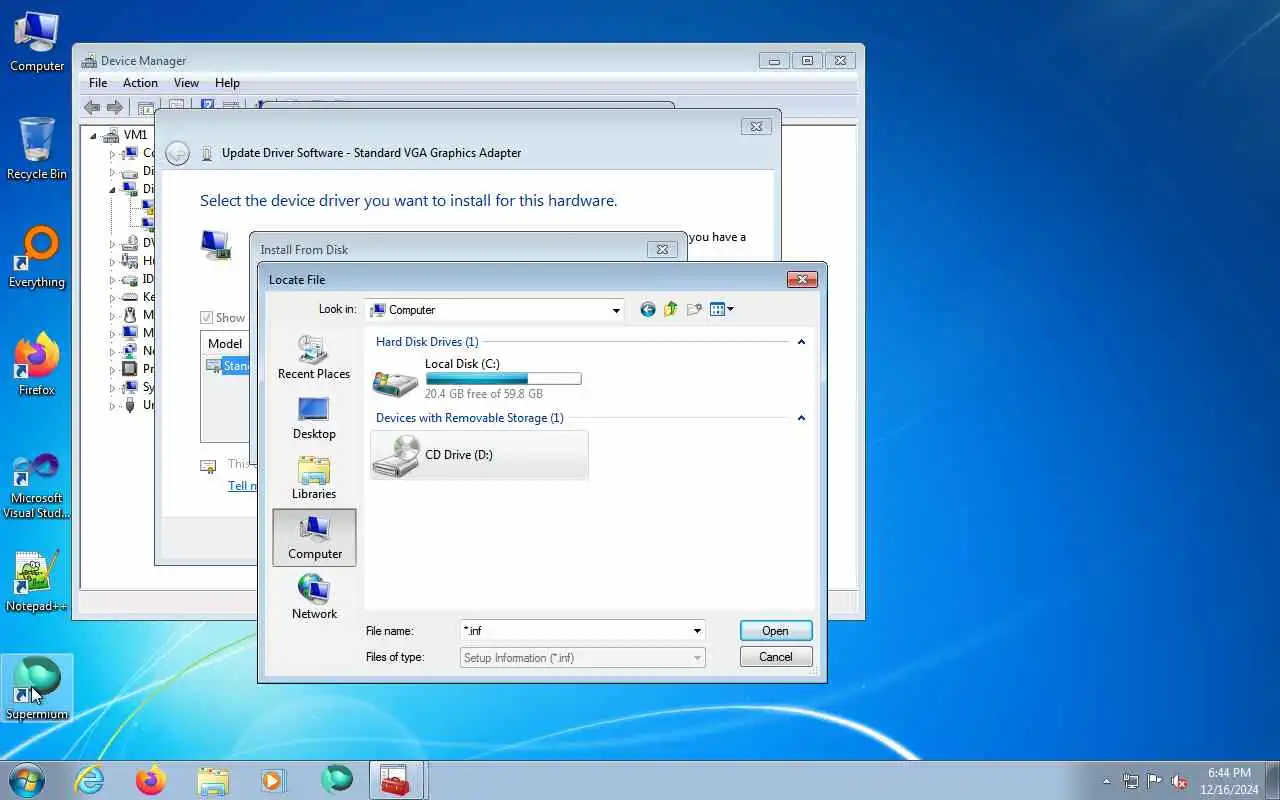Open Microsoft Visual Studio desktop shortcut
The height and width of the screenshot is (800, 1280).
(x=37, y=486)
